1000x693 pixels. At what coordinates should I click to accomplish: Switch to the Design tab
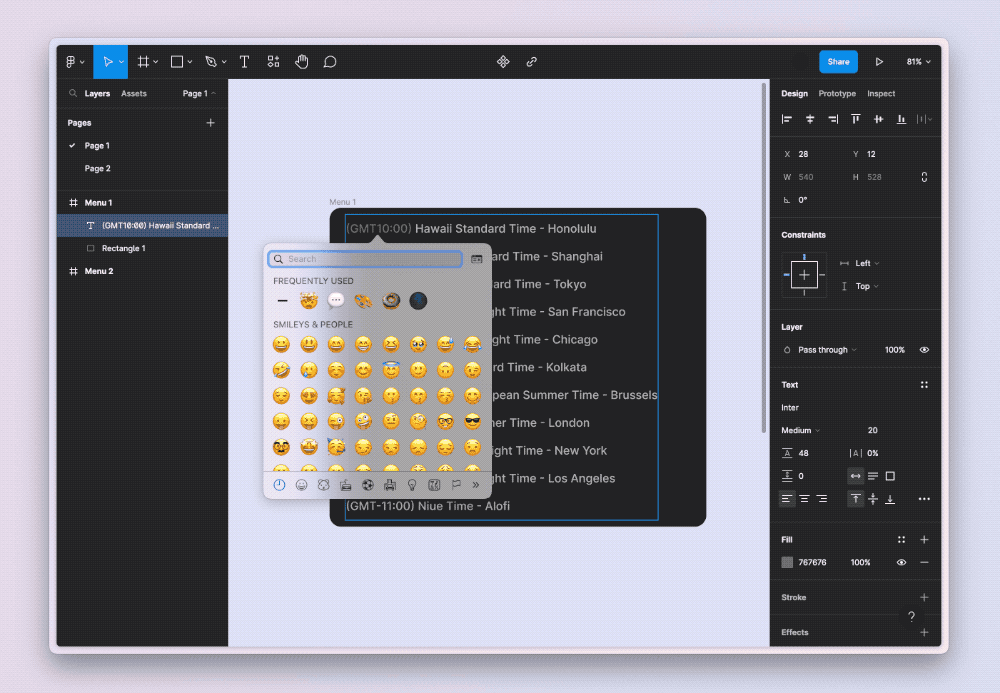[x=795, y=93]
